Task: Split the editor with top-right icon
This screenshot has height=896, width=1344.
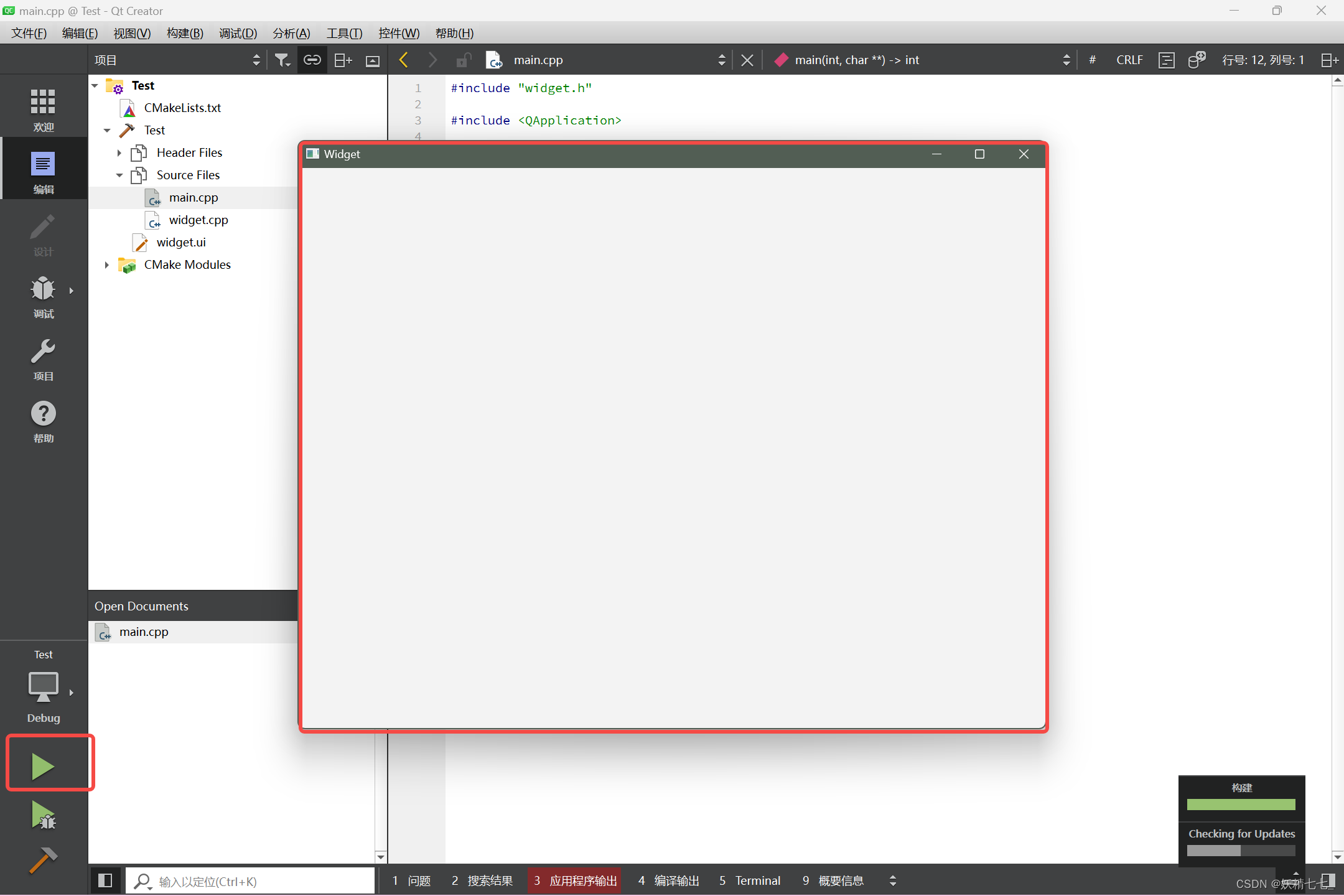Action: pos(1330,60)
